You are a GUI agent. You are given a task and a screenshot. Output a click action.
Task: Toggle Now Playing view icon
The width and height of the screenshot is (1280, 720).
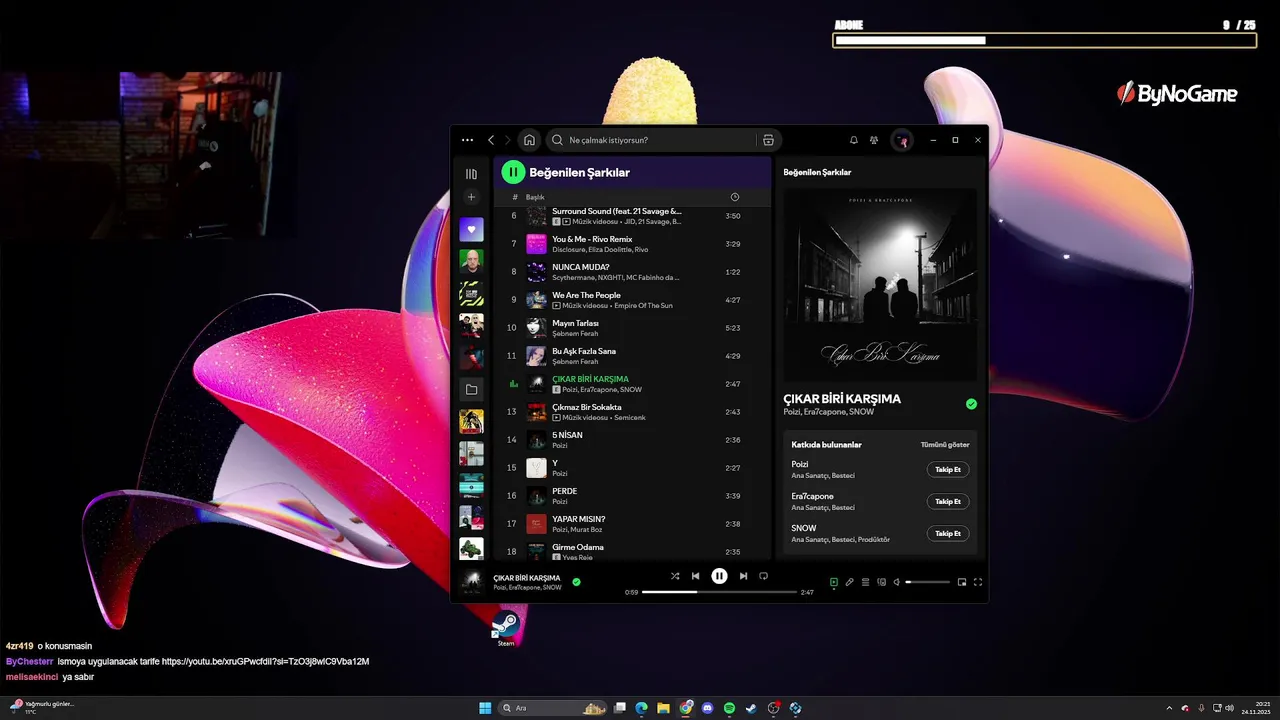pos(833,582)
